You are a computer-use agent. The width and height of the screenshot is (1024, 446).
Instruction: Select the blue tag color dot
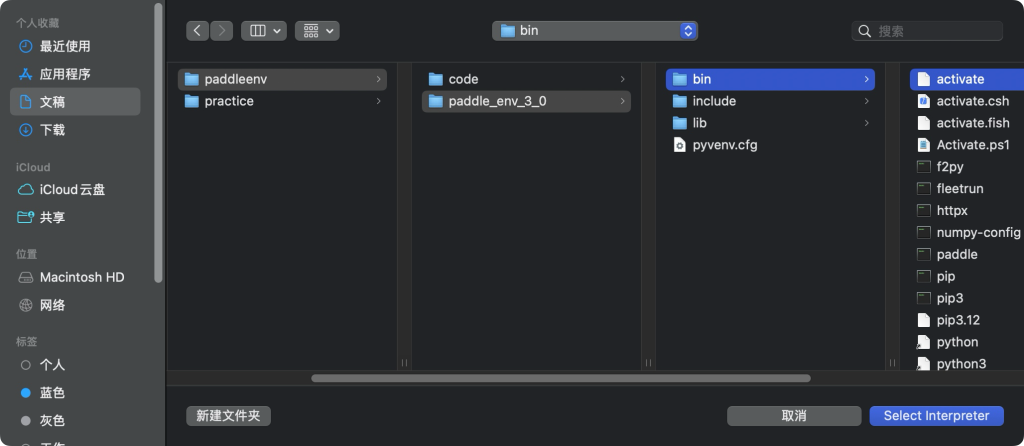coord(26,393)
